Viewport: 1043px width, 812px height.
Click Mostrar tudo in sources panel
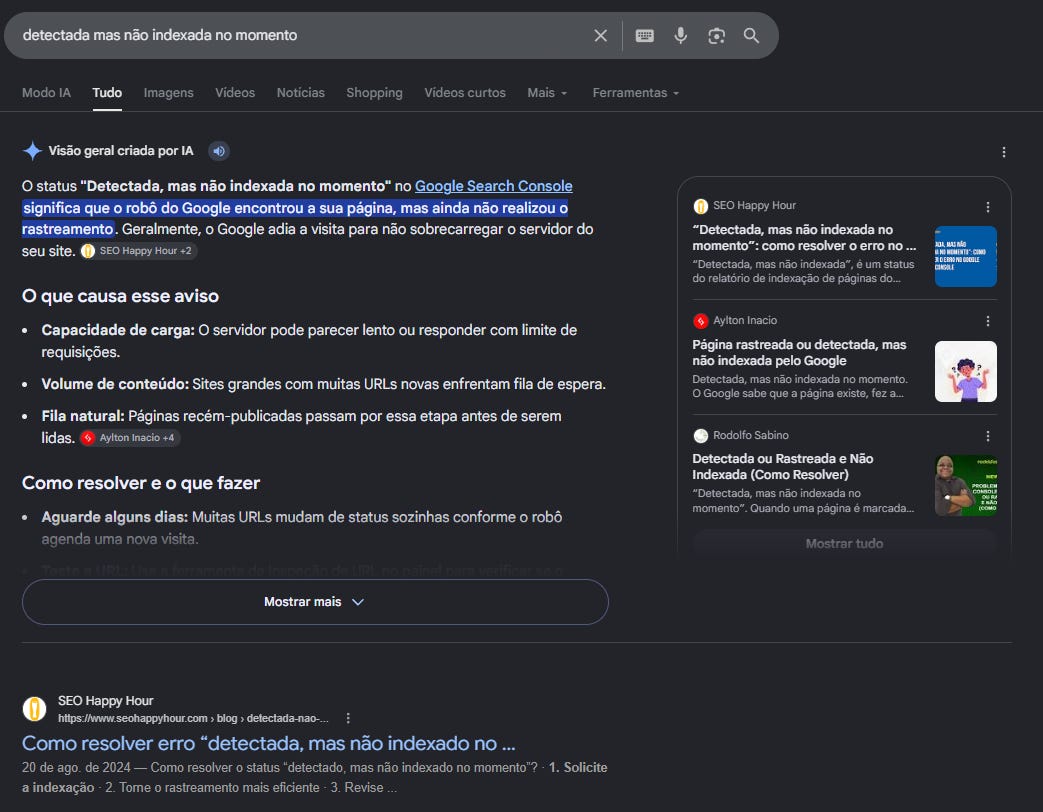pos(844,543)
